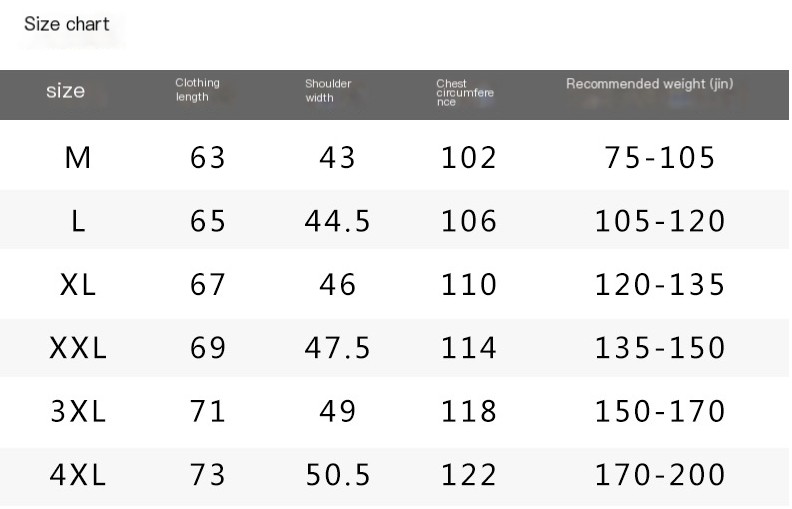Viewport: 792px width, 509px height.
Task: Select the size column header
Action: click(x=66, y=91)
